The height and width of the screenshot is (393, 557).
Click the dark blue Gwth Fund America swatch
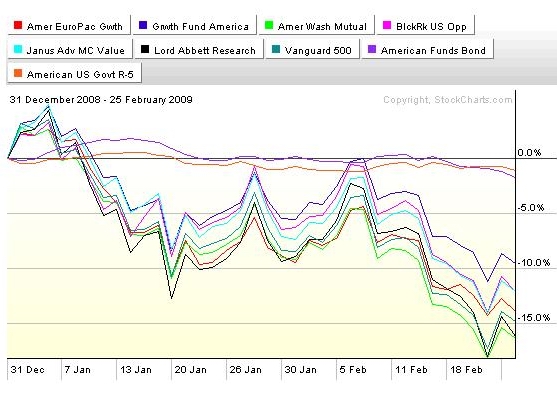[143, 25]
